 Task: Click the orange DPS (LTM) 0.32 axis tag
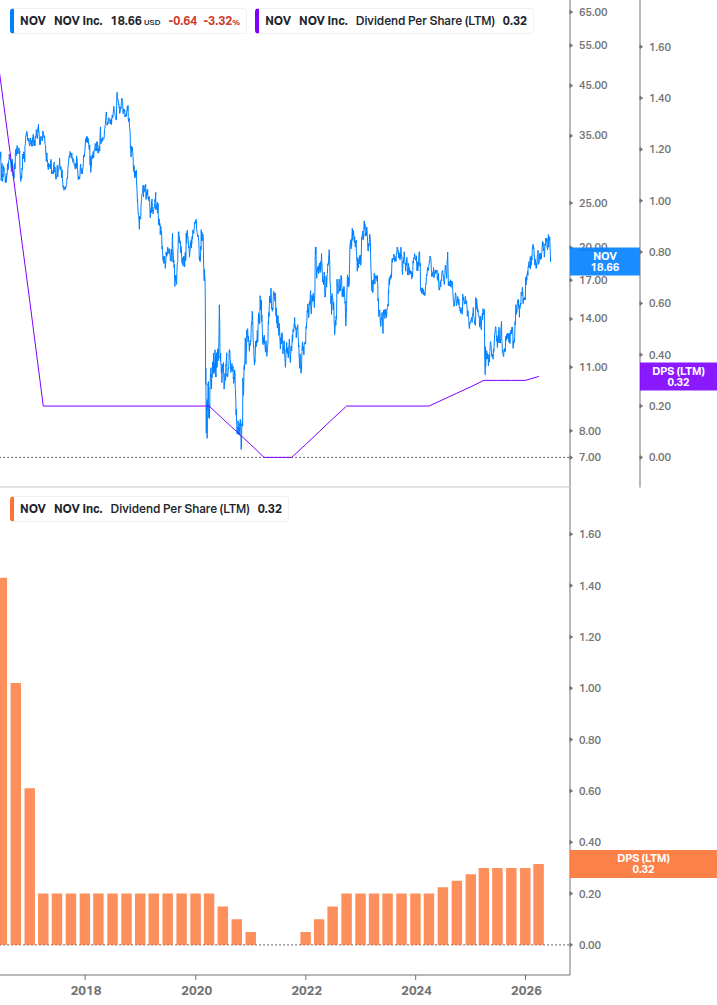[643, 864]
